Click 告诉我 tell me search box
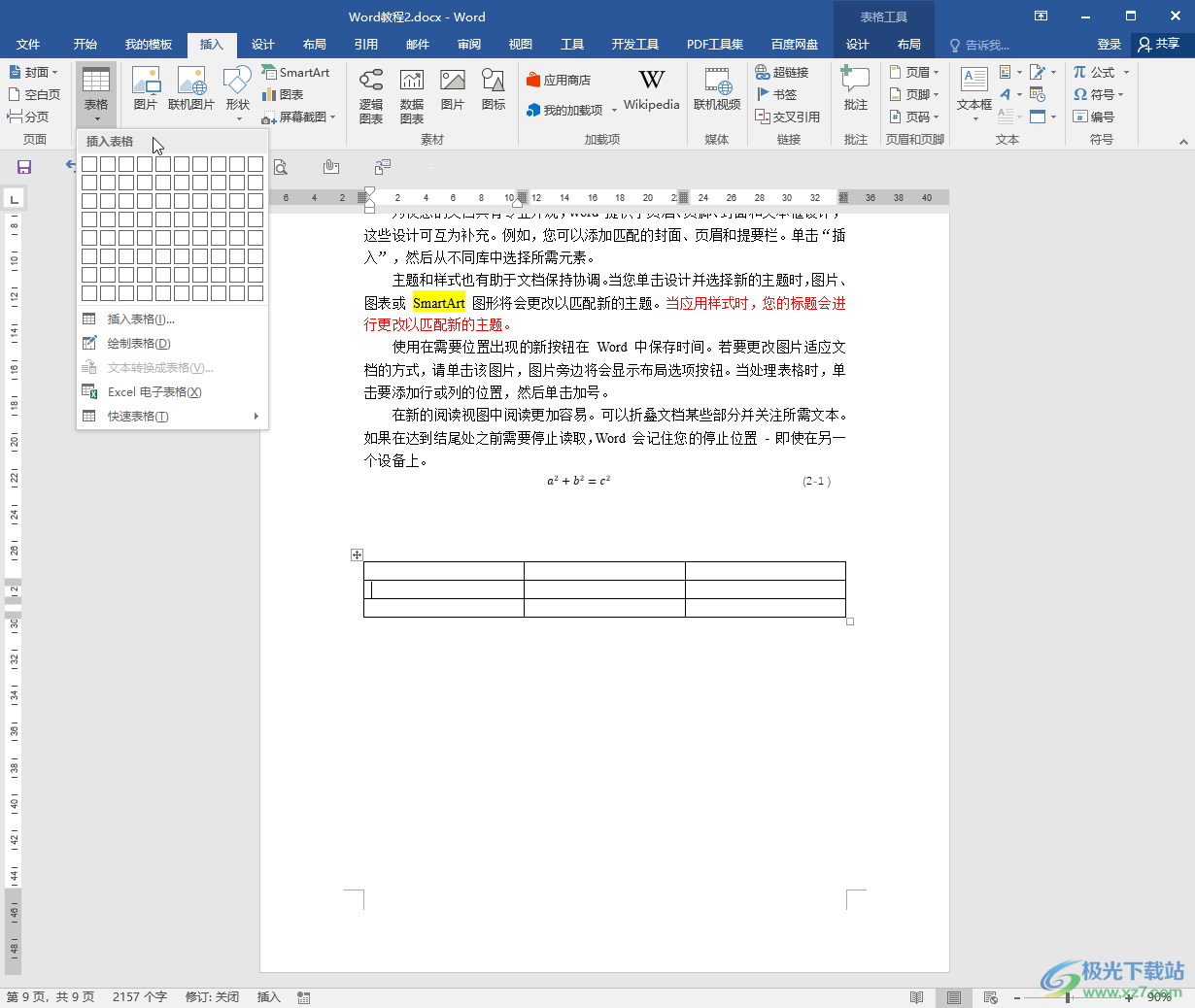This screenshot has height=1008, width=1195. tap(981, 45)
